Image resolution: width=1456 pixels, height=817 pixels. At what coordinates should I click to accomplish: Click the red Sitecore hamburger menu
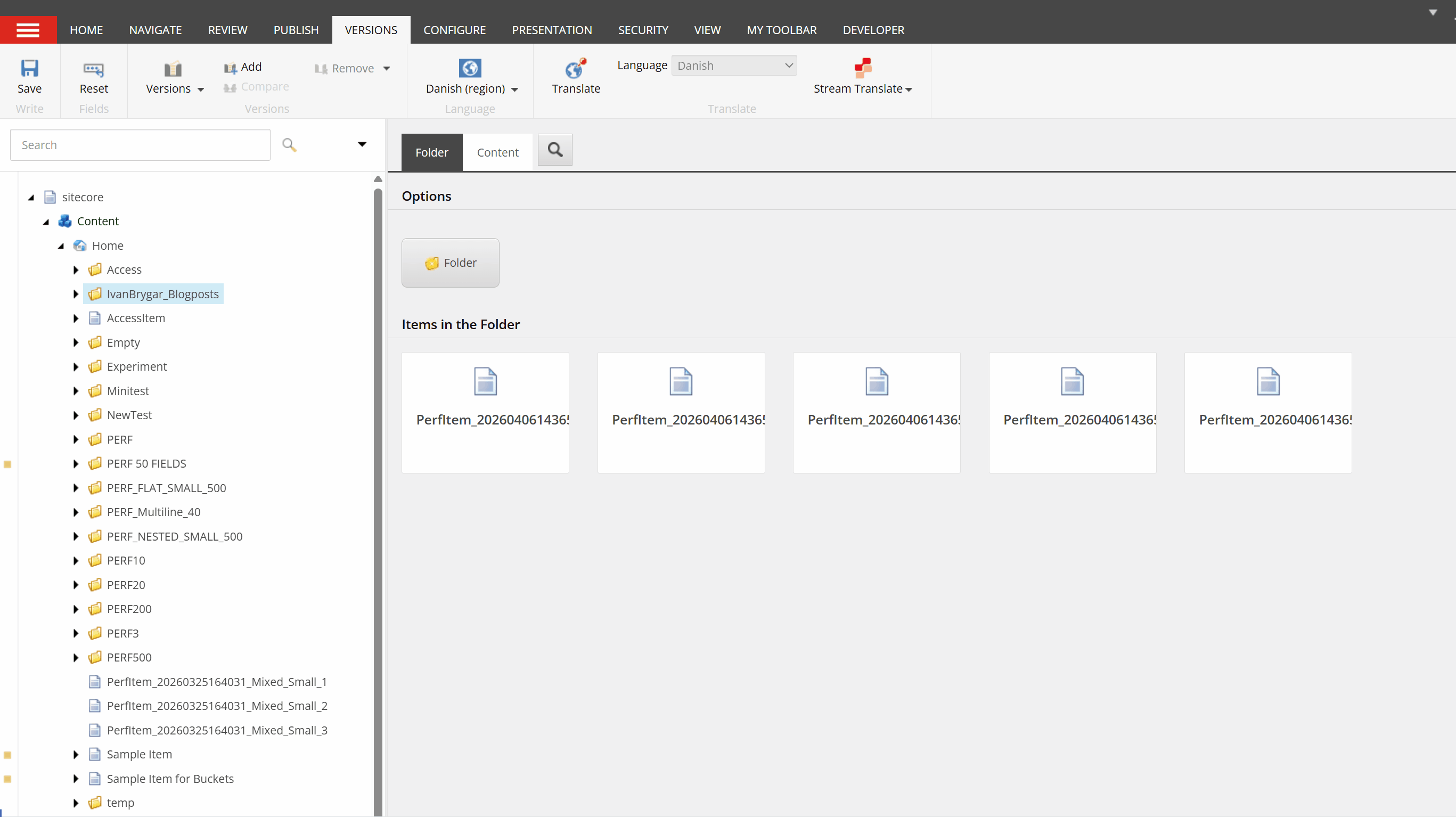pos(28,30)
